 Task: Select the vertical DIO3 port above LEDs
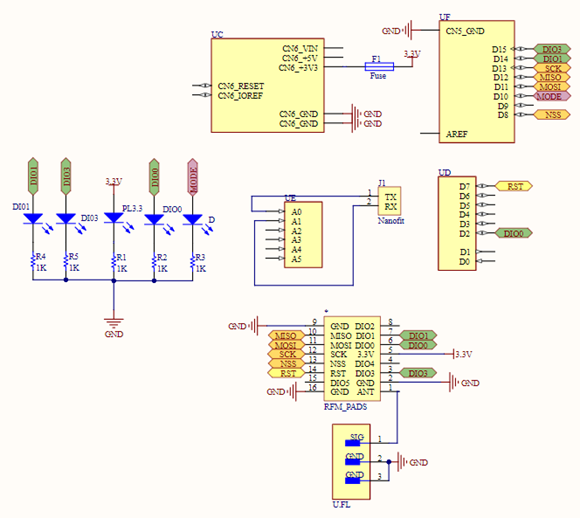click(x=66, y=176)
